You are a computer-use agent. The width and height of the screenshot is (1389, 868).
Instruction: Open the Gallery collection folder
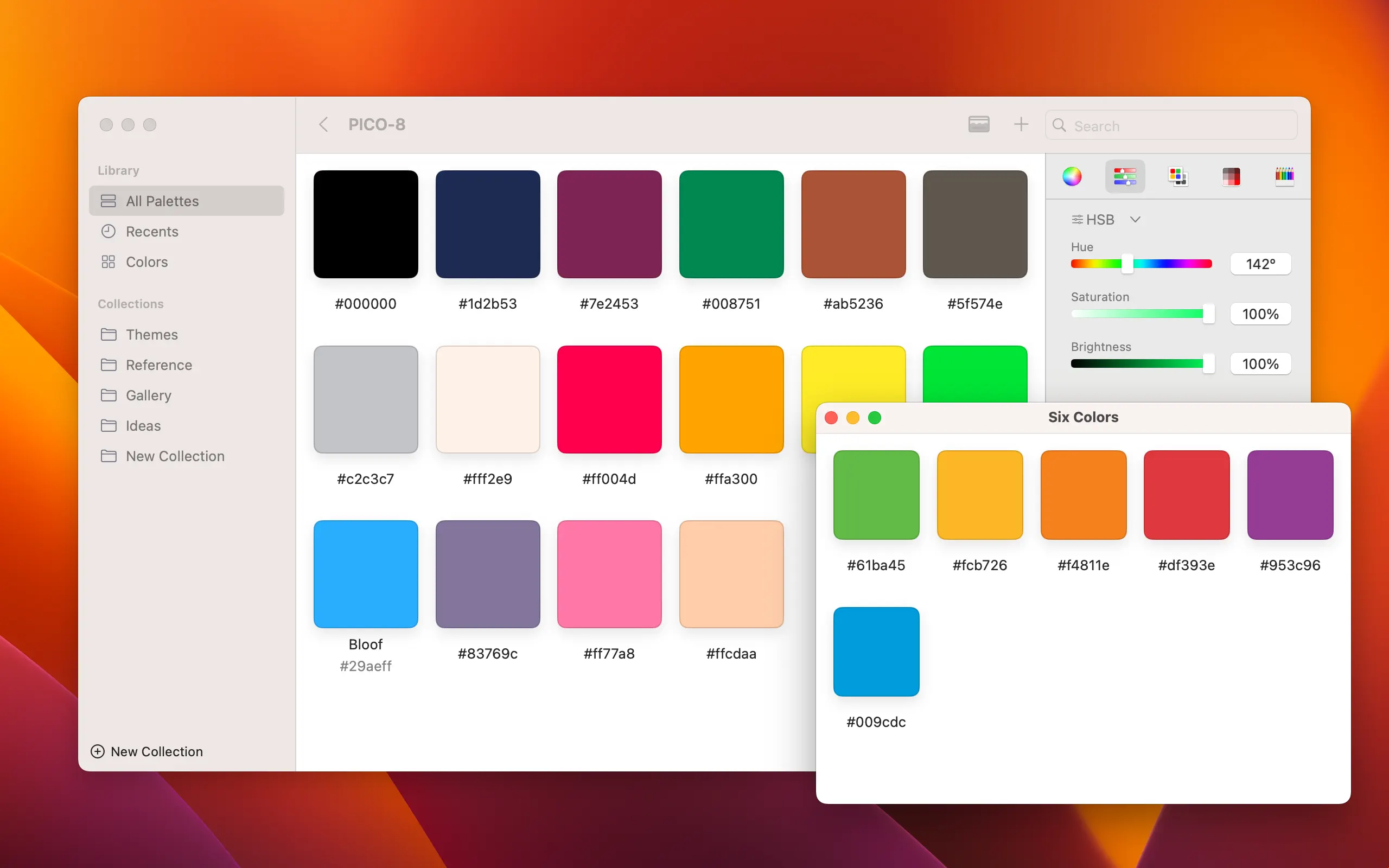tap(148, 395)
